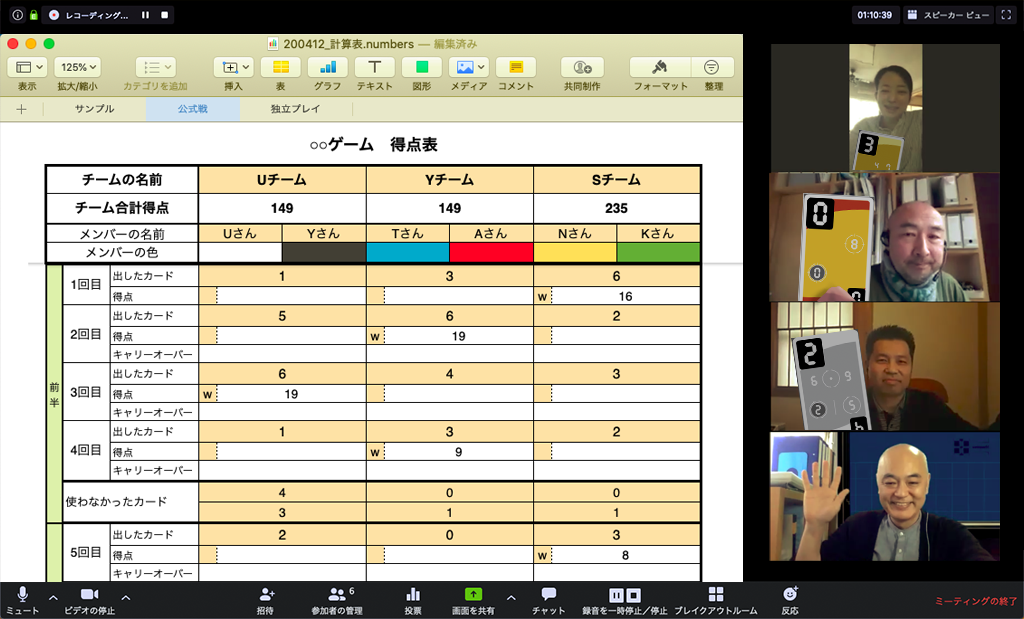Pause recording in top recording bar

[x=145, y=15]
